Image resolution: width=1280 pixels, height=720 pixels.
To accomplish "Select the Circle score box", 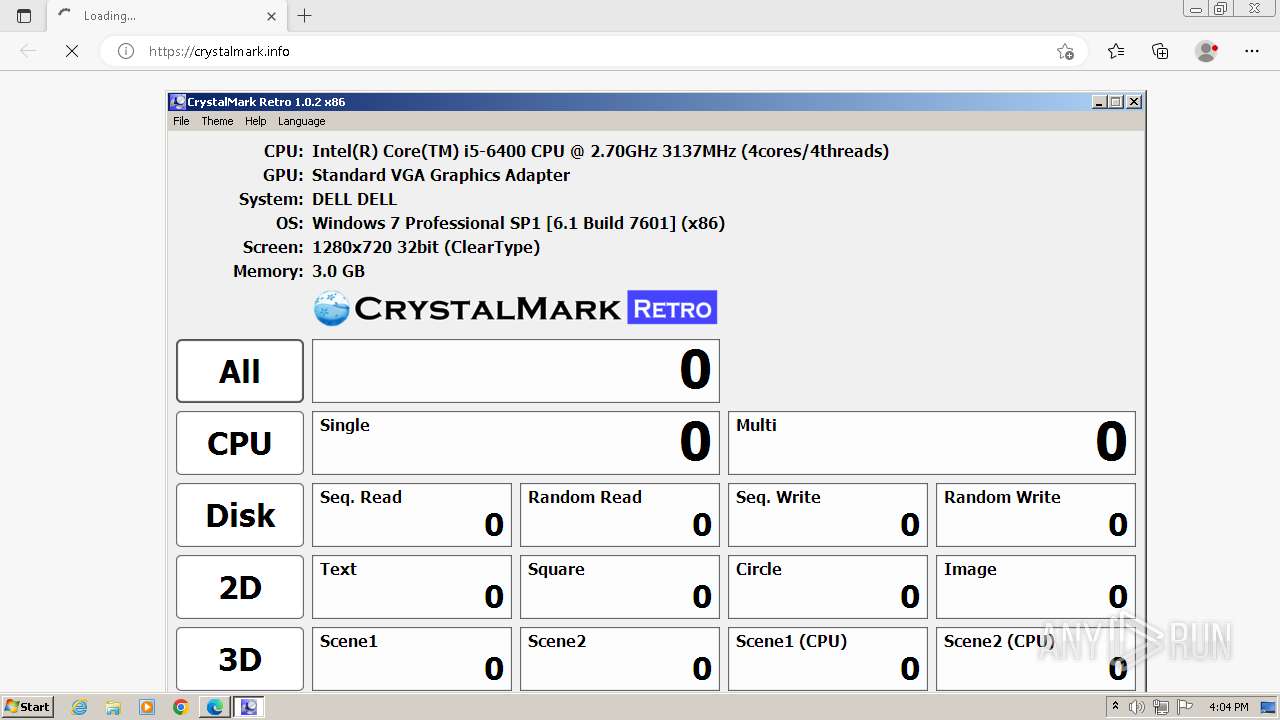I will click(828, 587).
